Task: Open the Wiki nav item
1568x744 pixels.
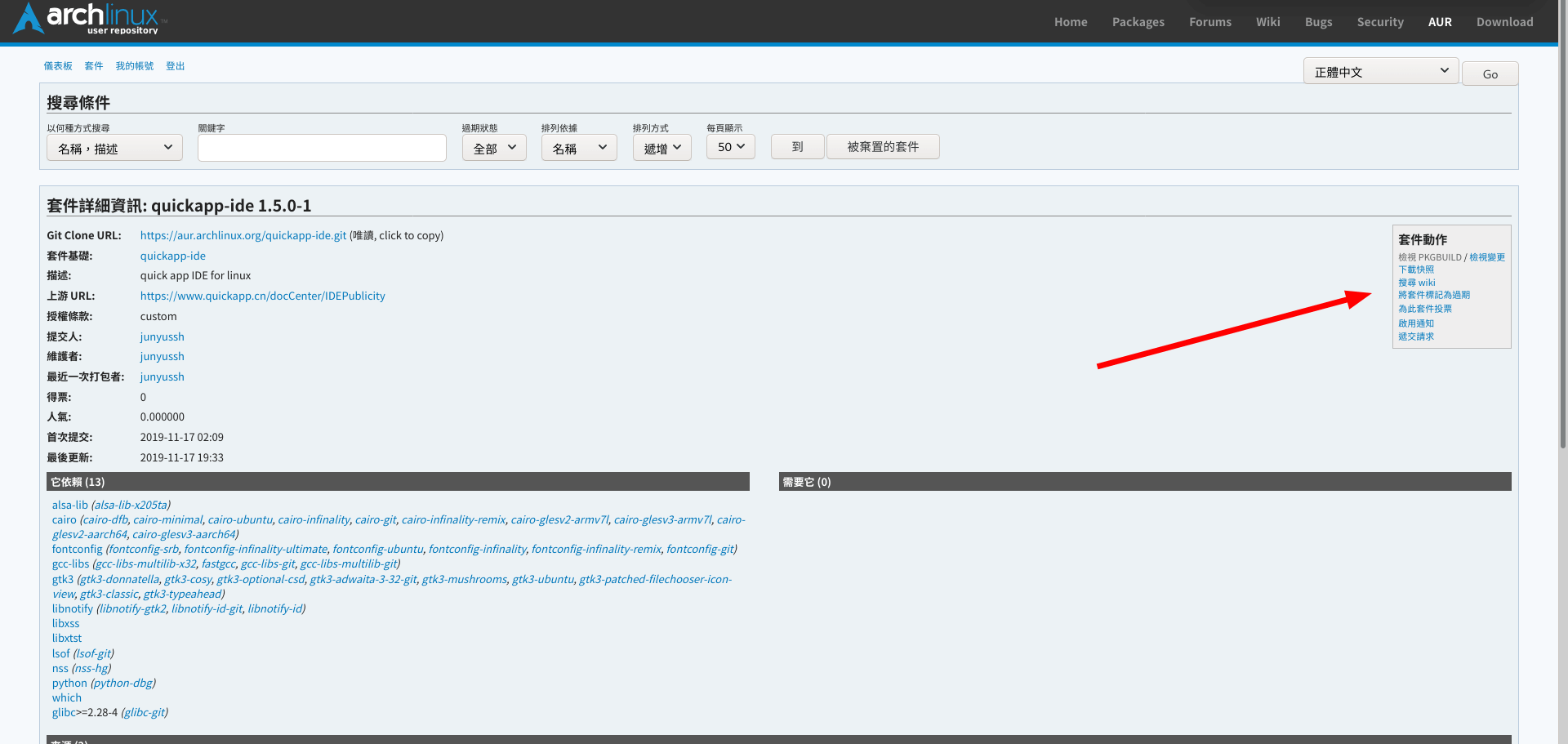Action: 1268,22
